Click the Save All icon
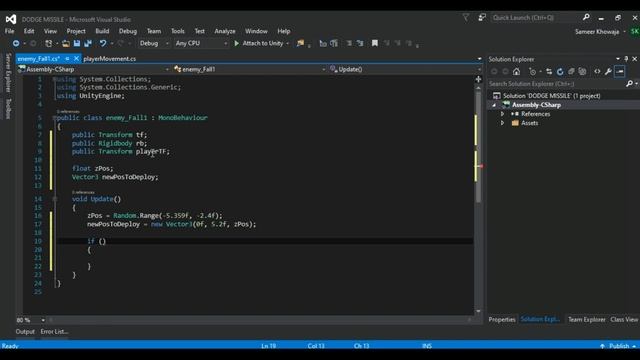This screenshot has height=360, width=640. pyautogui.click(x=88, y=43)
